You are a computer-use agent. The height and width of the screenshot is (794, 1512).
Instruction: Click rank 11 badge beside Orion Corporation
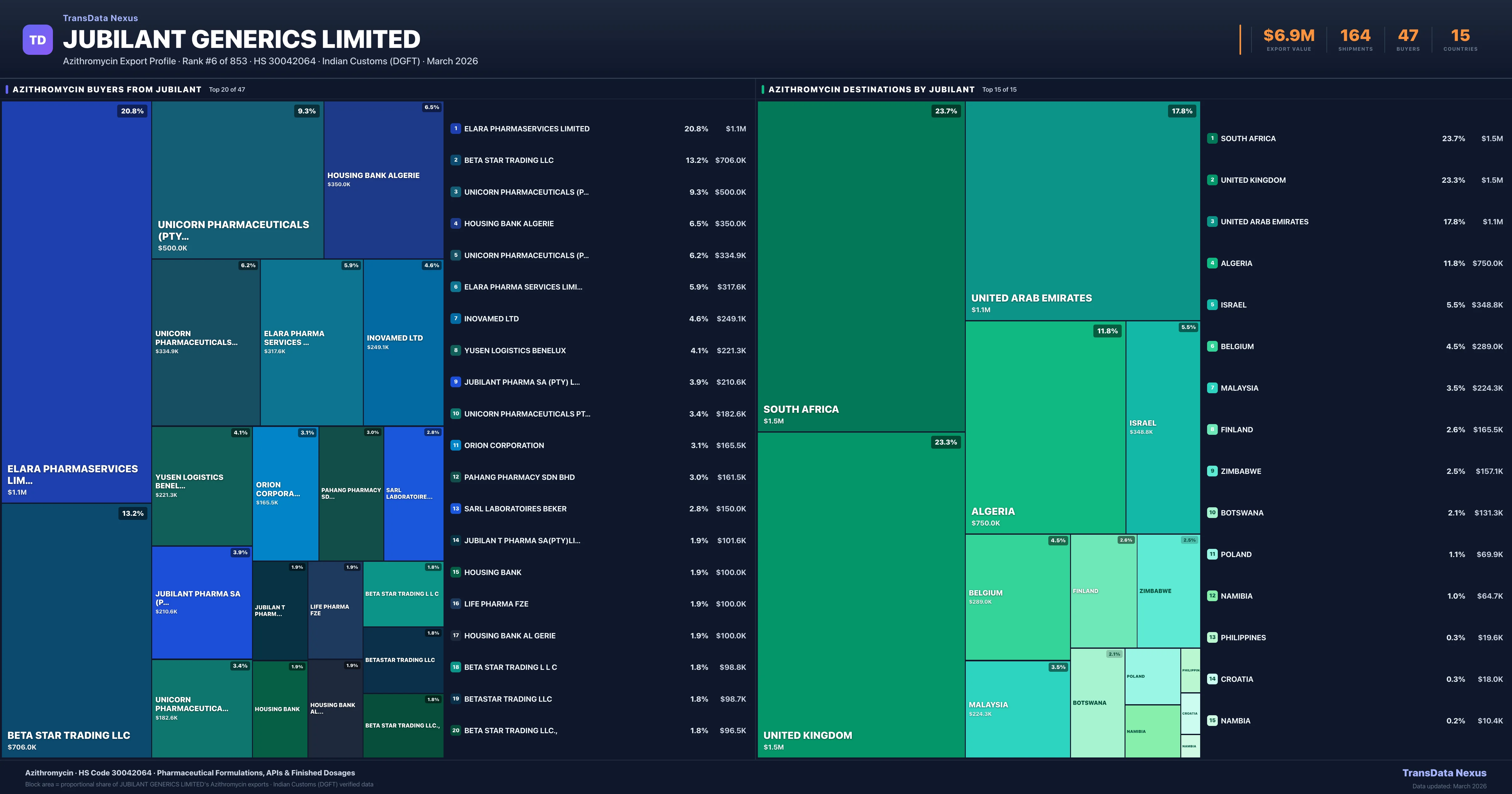[455, 445]
